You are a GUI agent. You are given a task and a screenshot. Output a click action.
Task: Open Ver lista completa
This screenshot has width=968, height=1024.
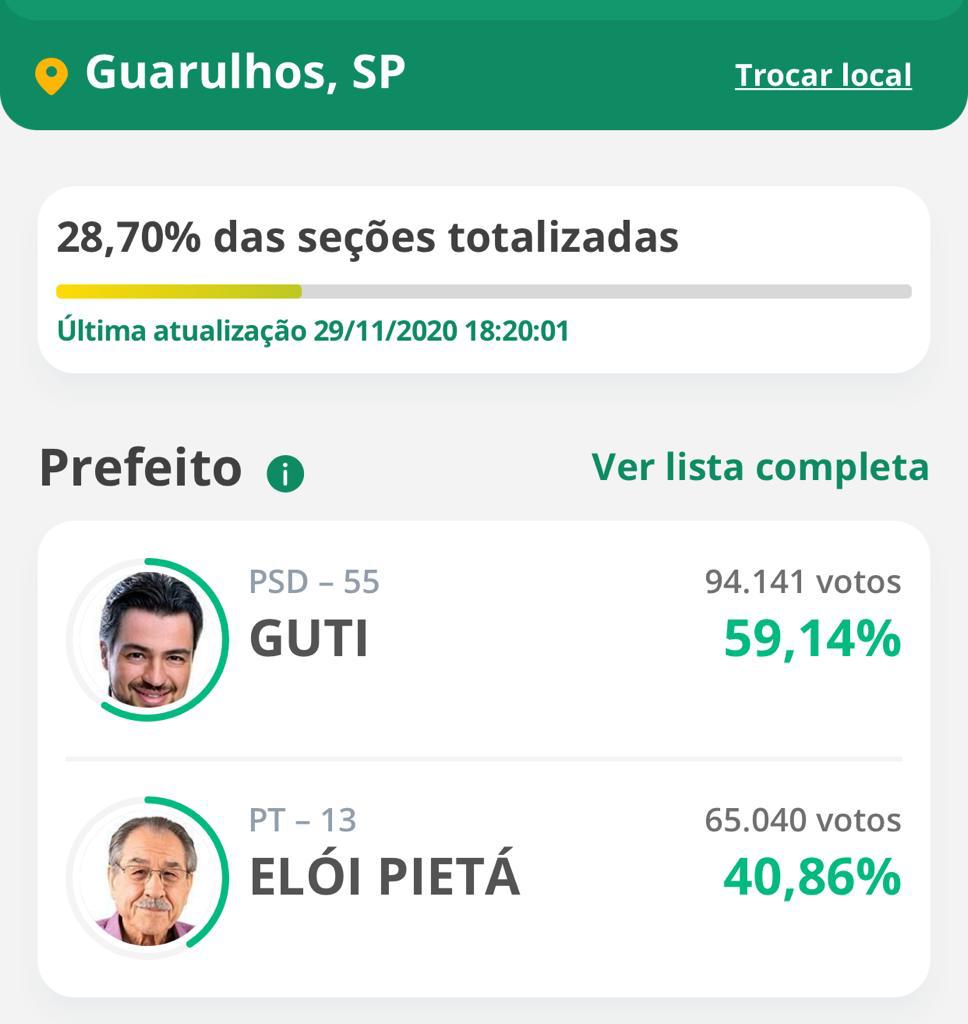point(759,467)
